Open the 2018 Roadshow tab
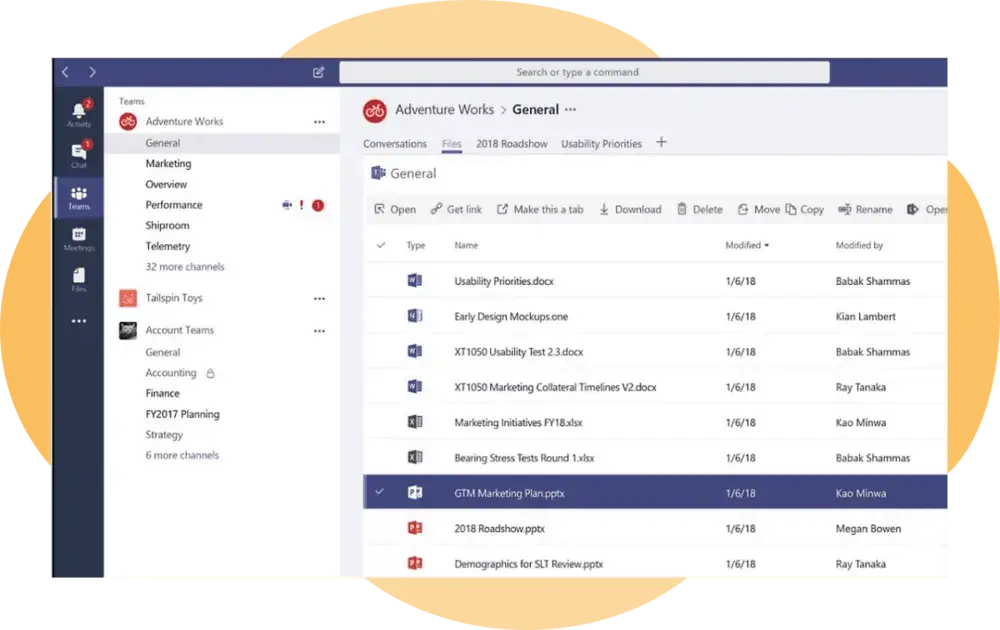1000x630 pixels. (511, 144)
